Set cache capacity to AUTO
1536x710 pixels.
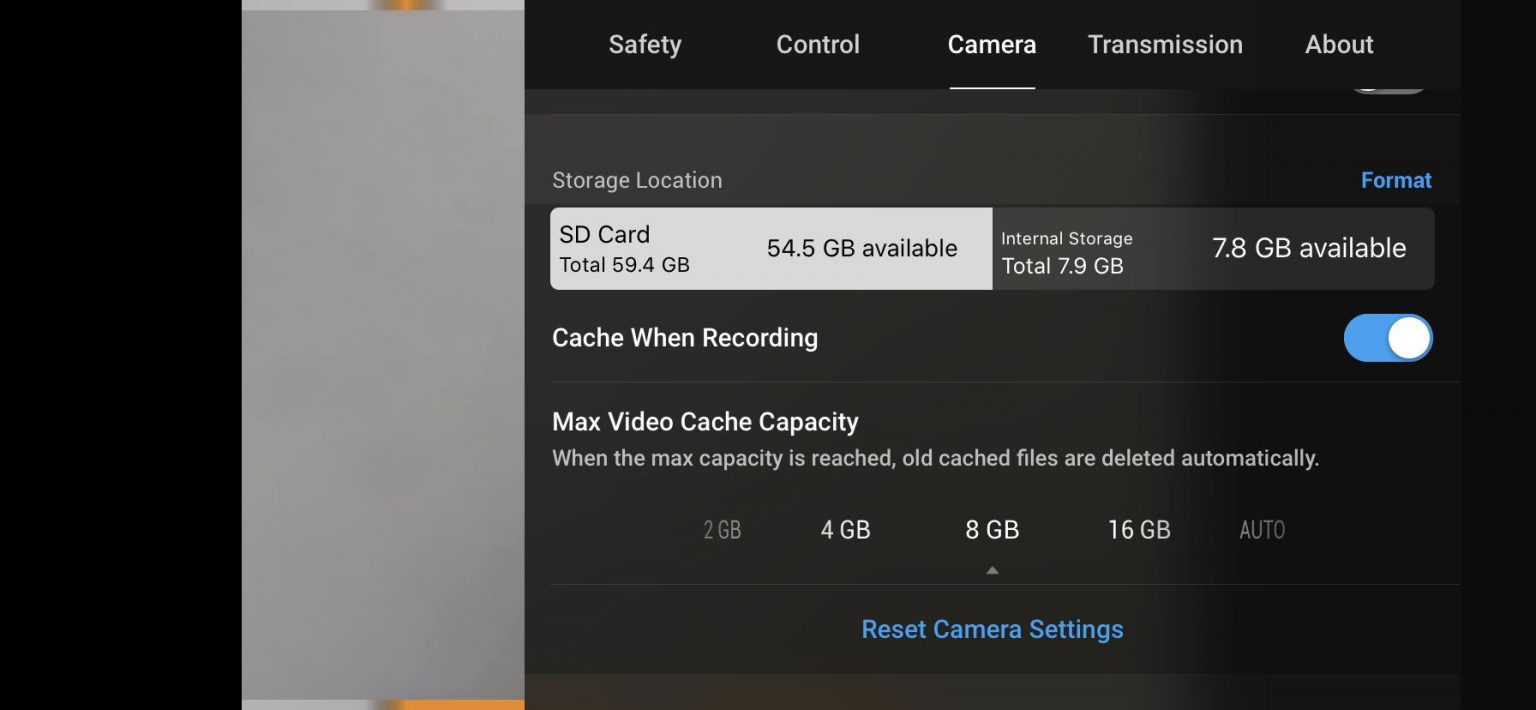click(x=1261, y=530)
